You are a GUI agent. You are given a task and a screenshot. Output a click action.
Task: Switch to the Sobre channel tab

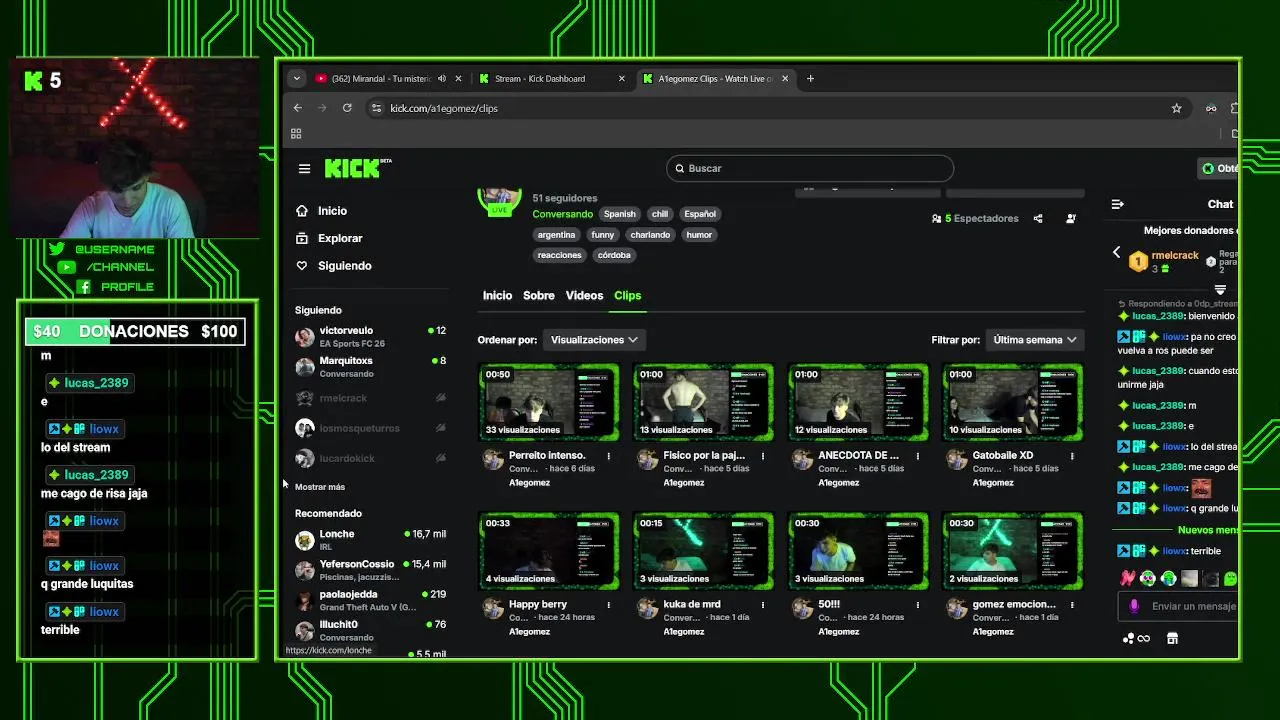tap(539, 296)
